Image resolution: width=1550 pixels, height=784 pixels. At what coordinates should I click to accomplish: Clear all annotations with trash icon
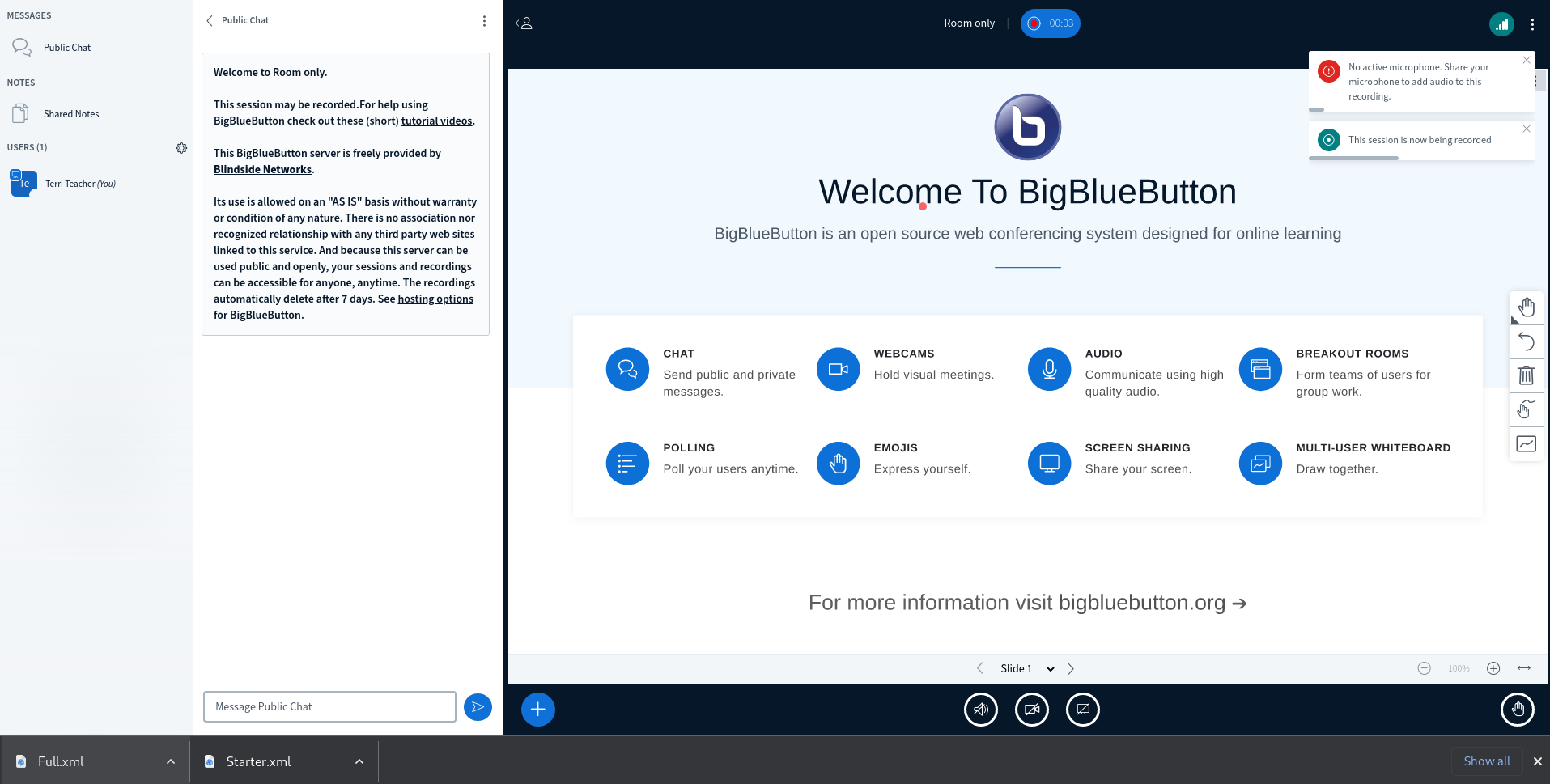coord(1527,375)
